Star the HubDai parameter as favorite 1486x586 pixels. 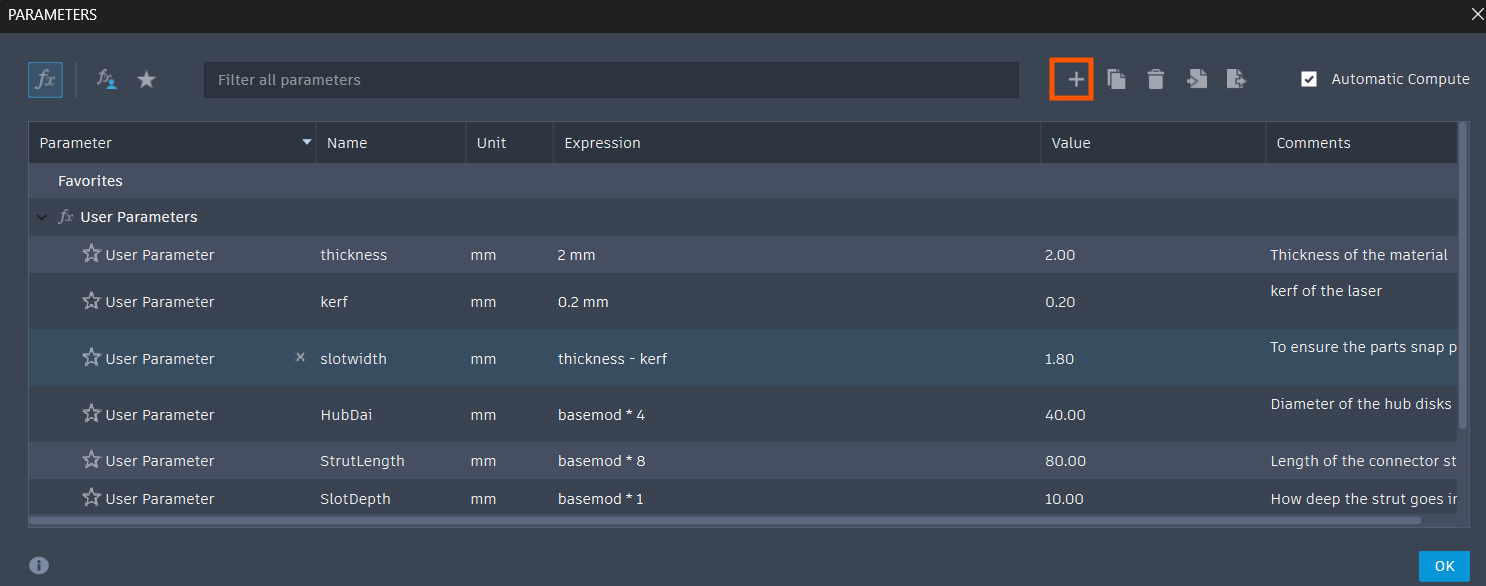pyautogui.click(x=92, y=414)
